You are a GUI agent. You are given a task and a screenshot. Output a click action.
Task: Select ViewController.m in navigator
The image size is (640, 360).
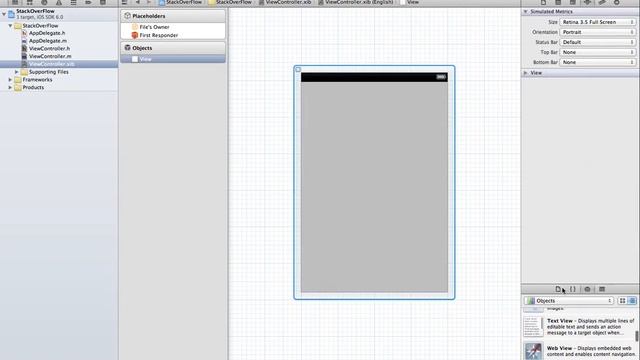[50, 56]
